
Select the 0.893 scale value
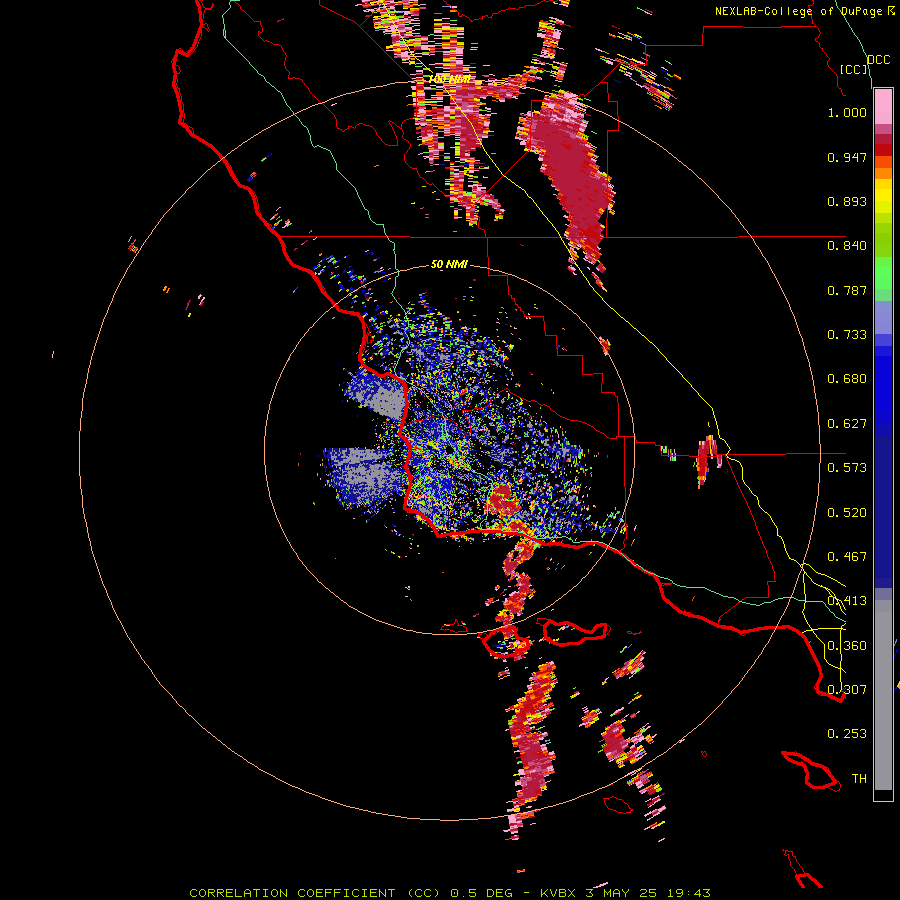pyautogui.click(x=847, y=201)
